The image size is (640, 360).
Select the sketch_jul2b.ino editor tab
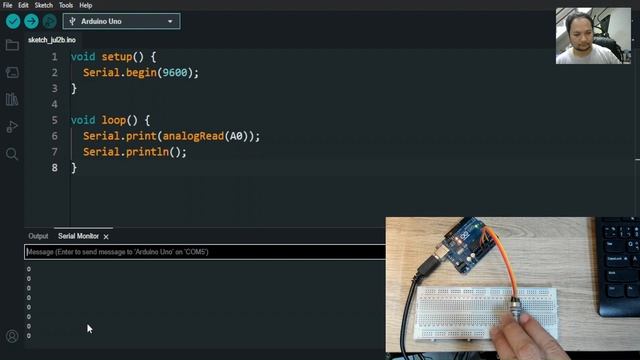(52, 40)
